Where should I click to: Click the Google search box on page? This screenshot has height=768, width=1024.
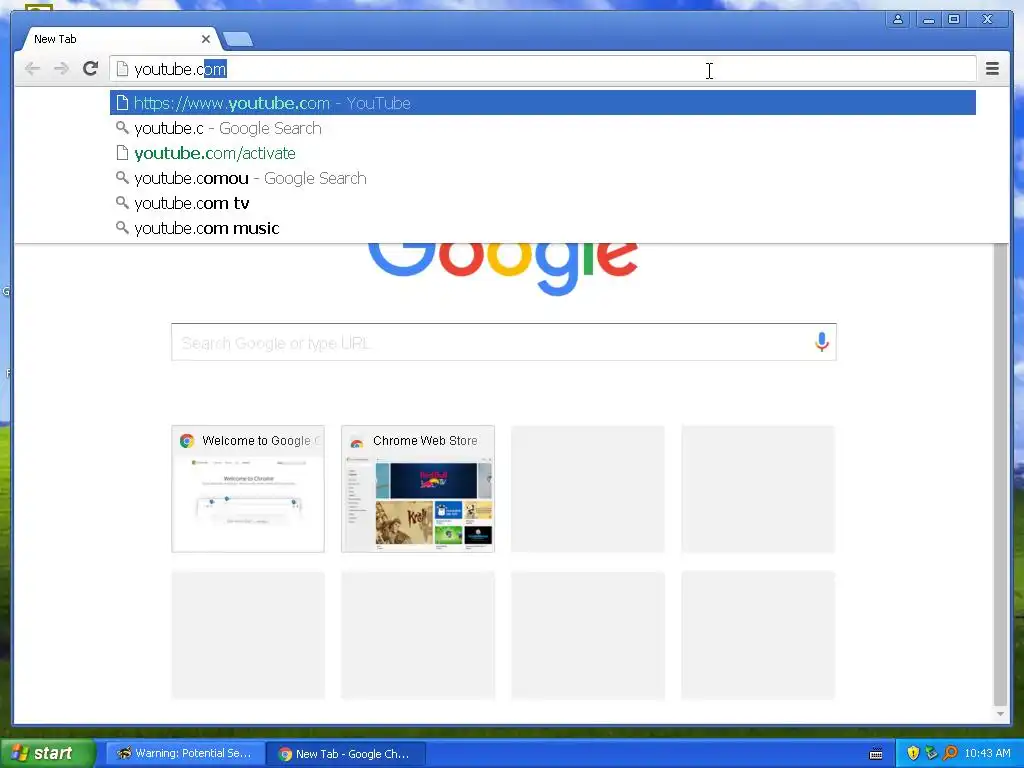tap(504, 342)
